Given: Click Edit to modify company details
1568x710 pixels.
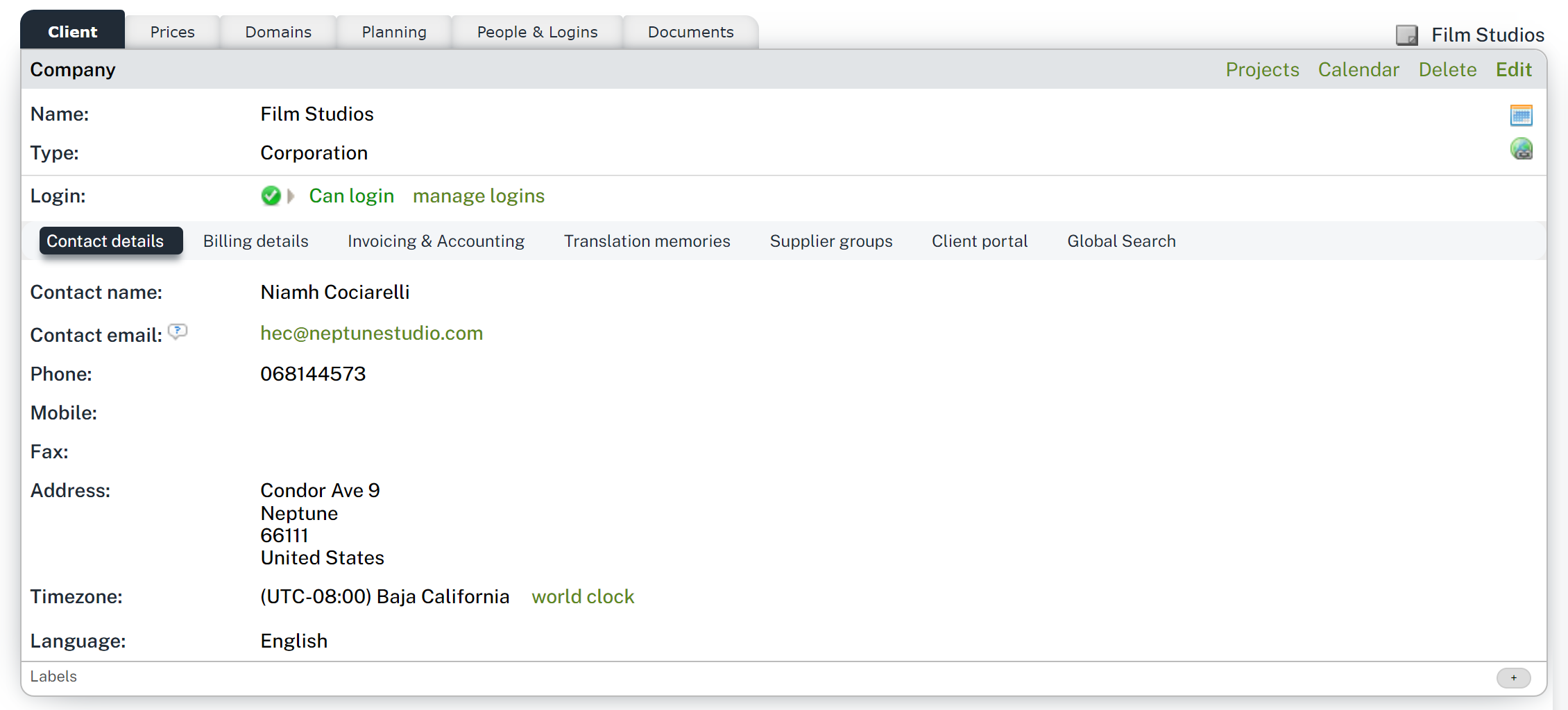Looking at the screenshot, I should 1513,69.
